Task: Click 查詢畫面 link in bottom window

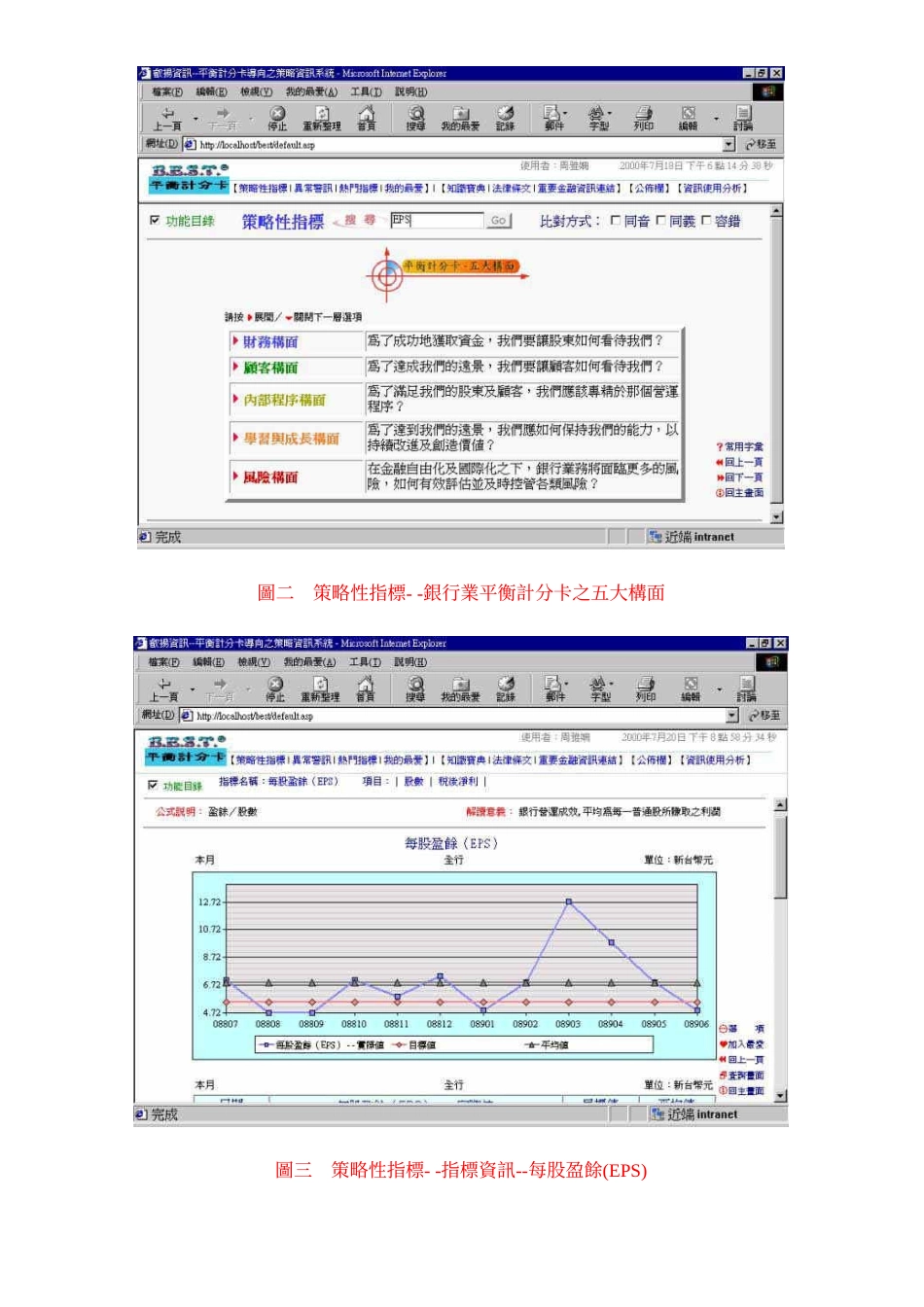Action: (742, 1076)
